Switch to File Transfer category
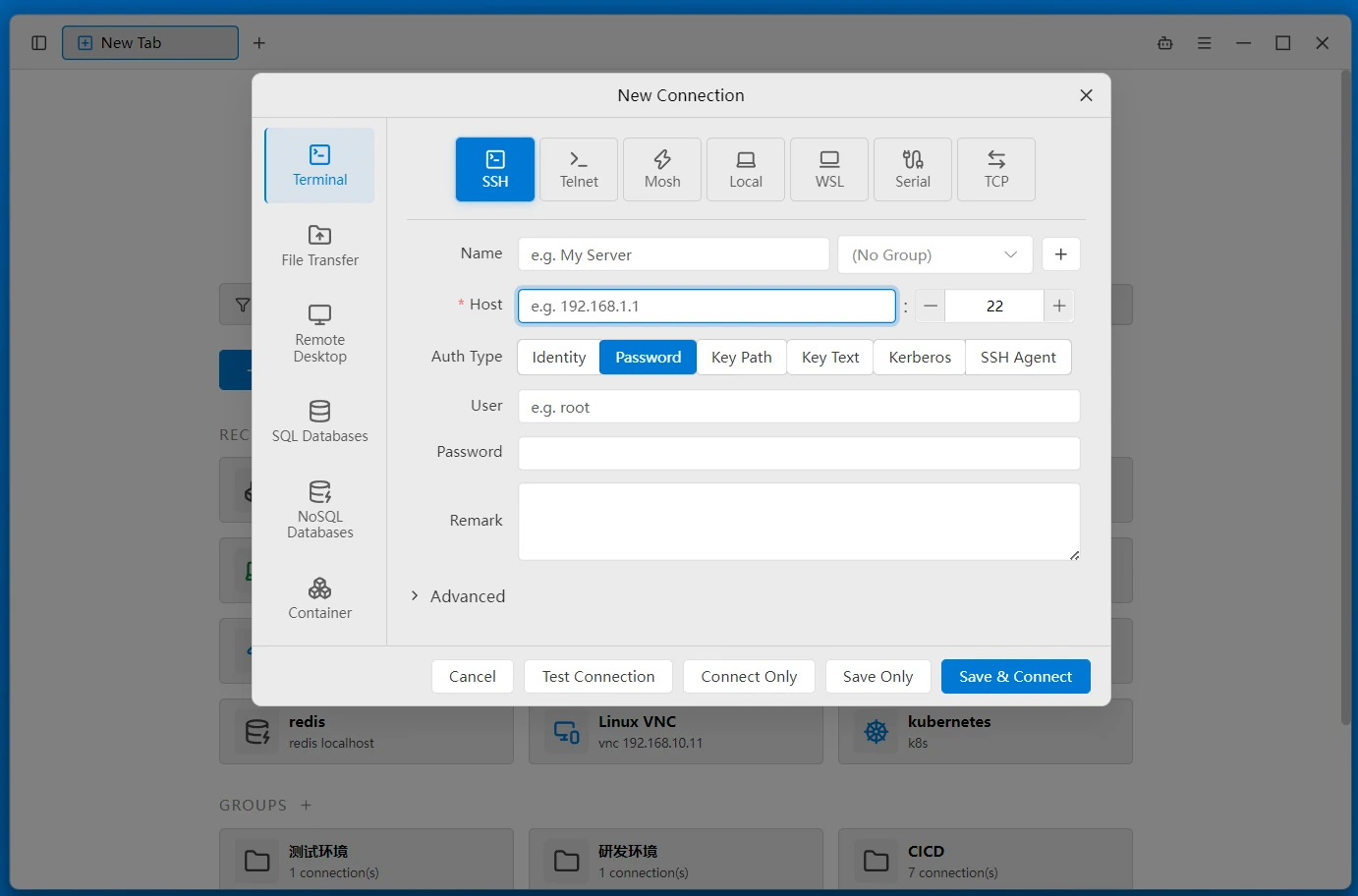Image resolution: width=1358 pixels, height=896 pixels. tap(319, 246)
